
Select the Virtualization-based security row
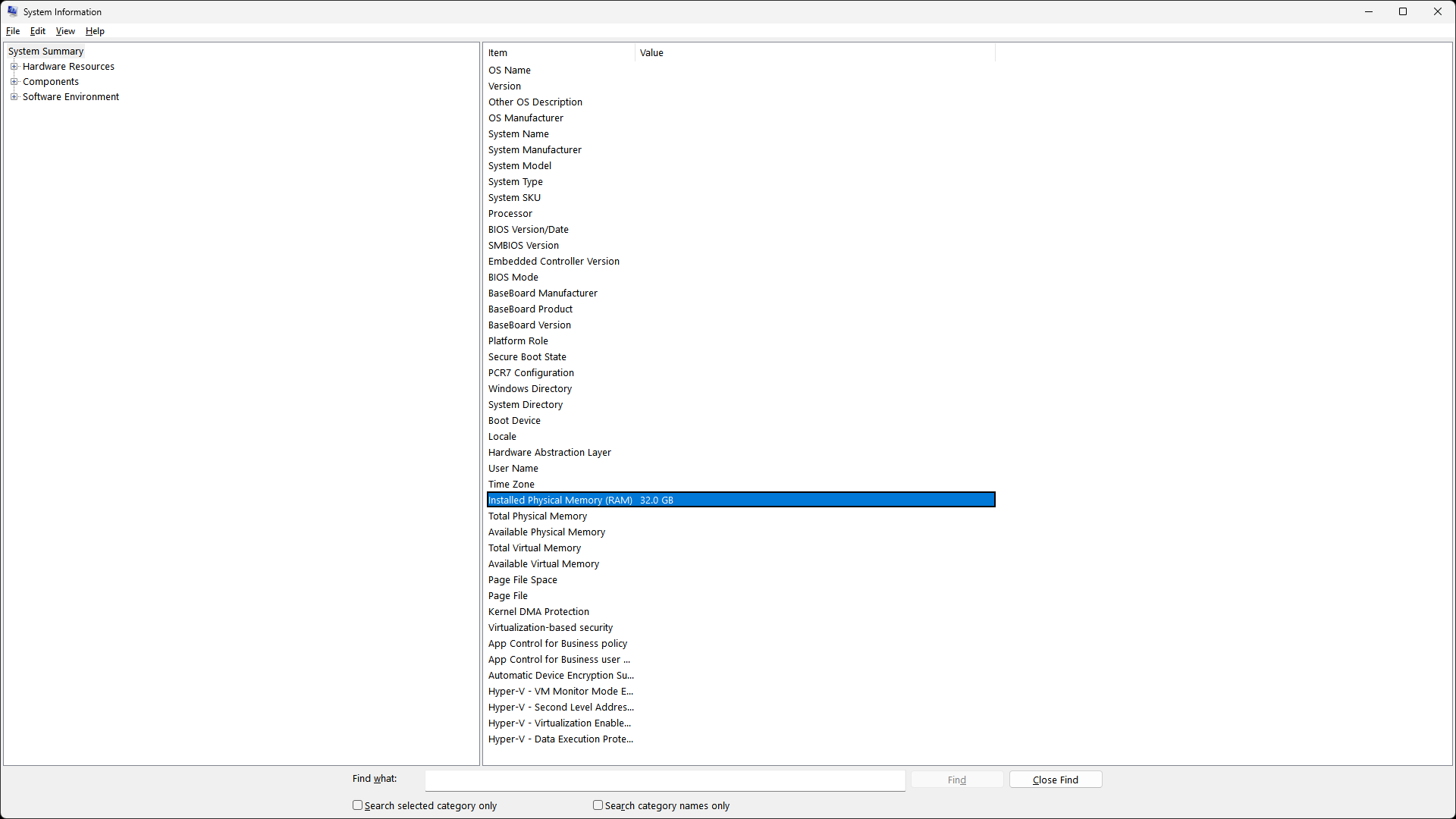[x=741, y=628]
